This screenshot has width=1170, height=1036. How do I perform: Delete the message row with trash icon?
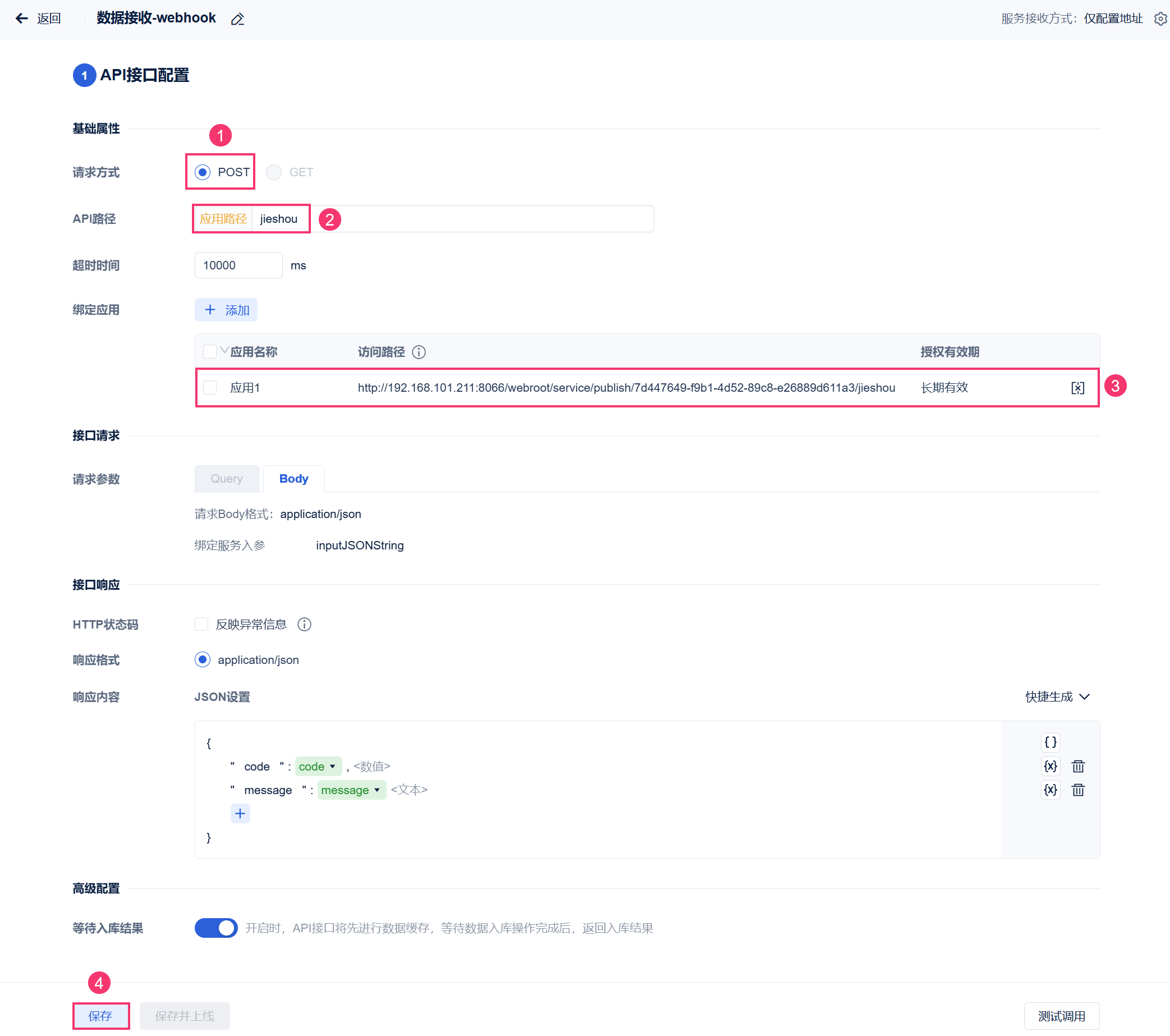coord(1079,790)
